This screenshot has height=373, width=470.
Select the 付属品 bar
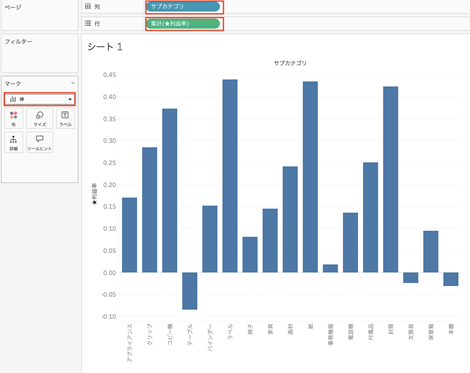tap(371, 217)
